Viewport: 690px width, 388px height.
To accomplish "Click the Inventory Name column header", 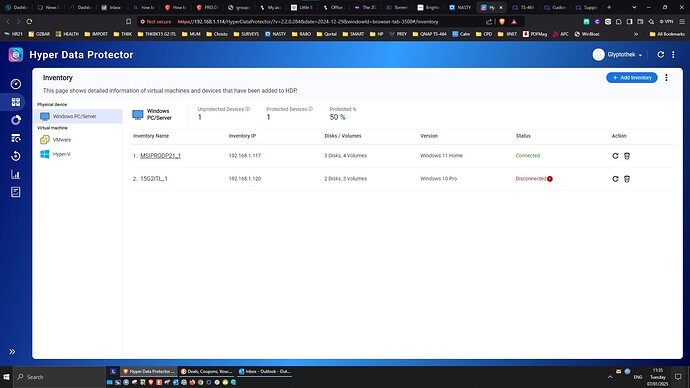I will (x=151, y=136).
